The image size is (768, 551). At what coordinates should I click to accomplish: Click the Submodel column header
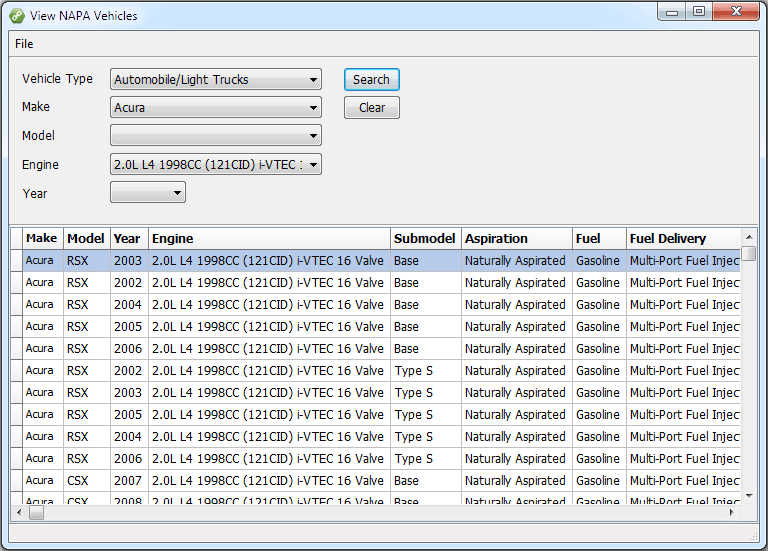[424, 239]
